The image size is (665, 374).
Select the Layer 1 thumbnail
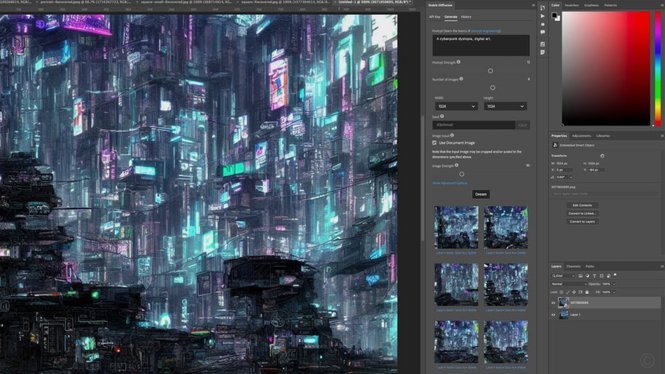coord(564,314)
